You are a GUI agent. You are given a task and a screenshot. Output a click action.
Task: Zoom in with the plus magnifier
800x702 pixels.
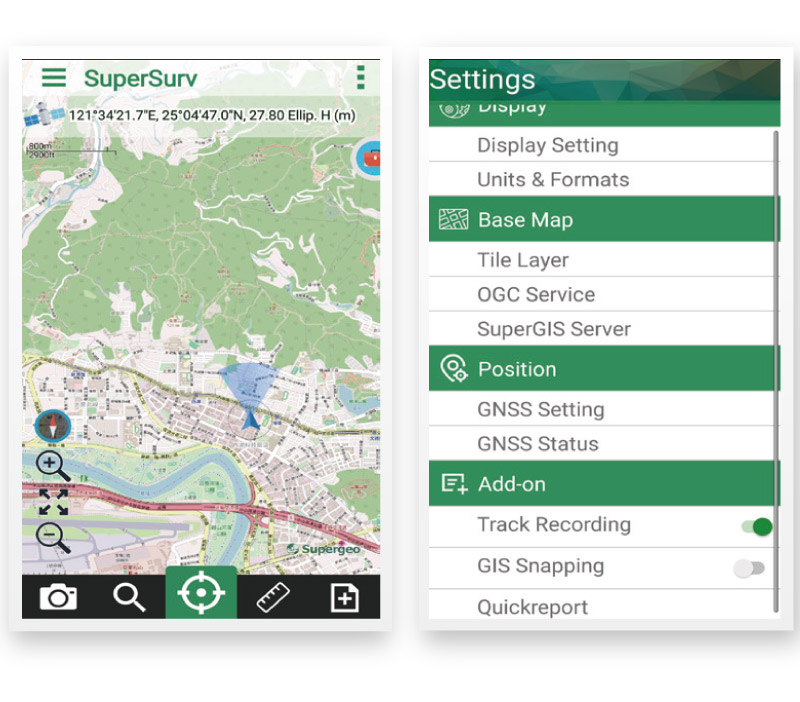(53, 466)
